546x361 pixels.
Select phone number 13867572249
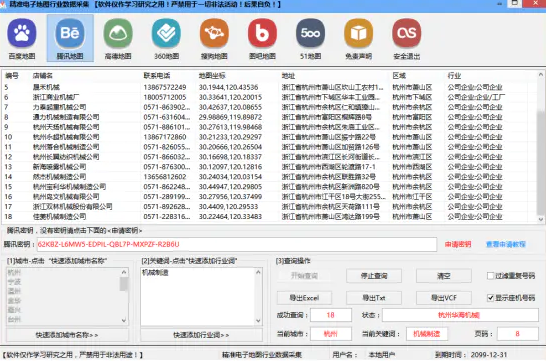(x=165, y=87)
